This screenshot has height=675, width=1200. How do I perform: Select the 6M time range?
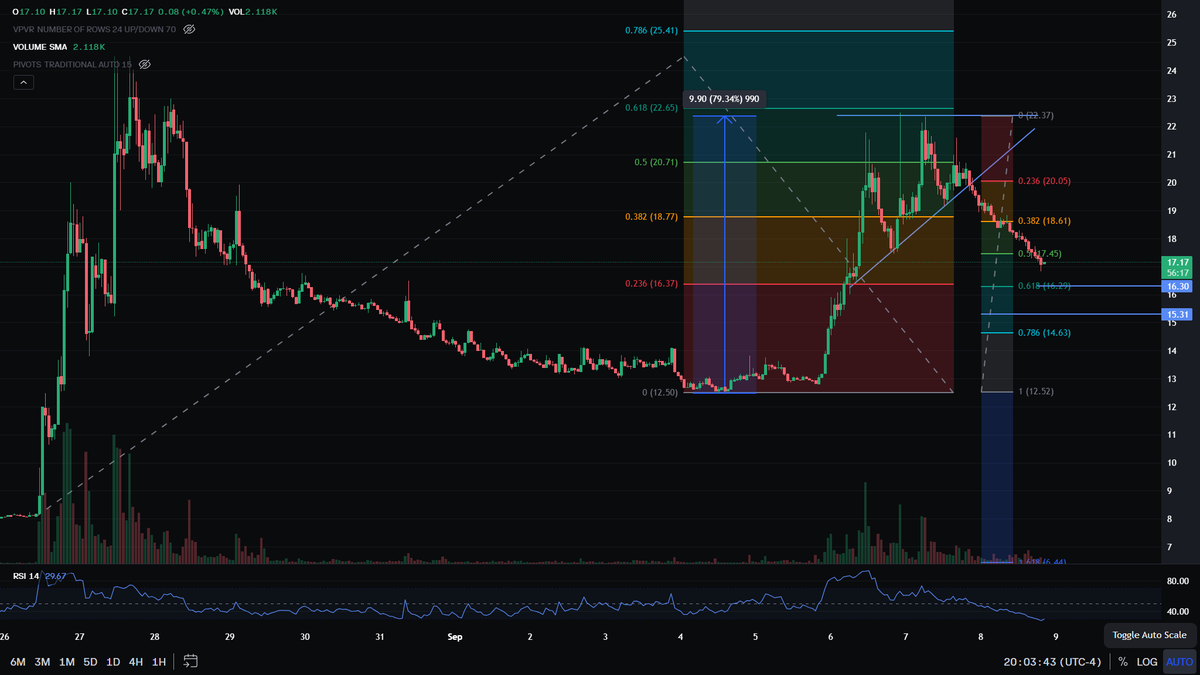[18, 661]
